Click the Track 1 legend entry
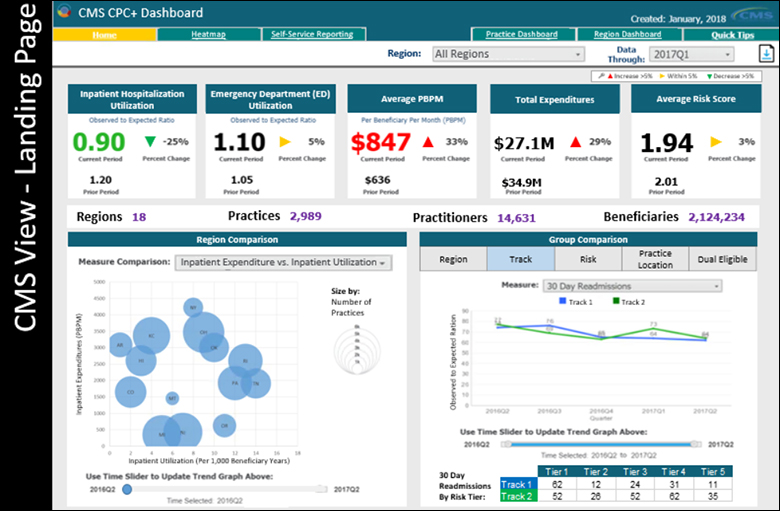 (x=576, y=302)
